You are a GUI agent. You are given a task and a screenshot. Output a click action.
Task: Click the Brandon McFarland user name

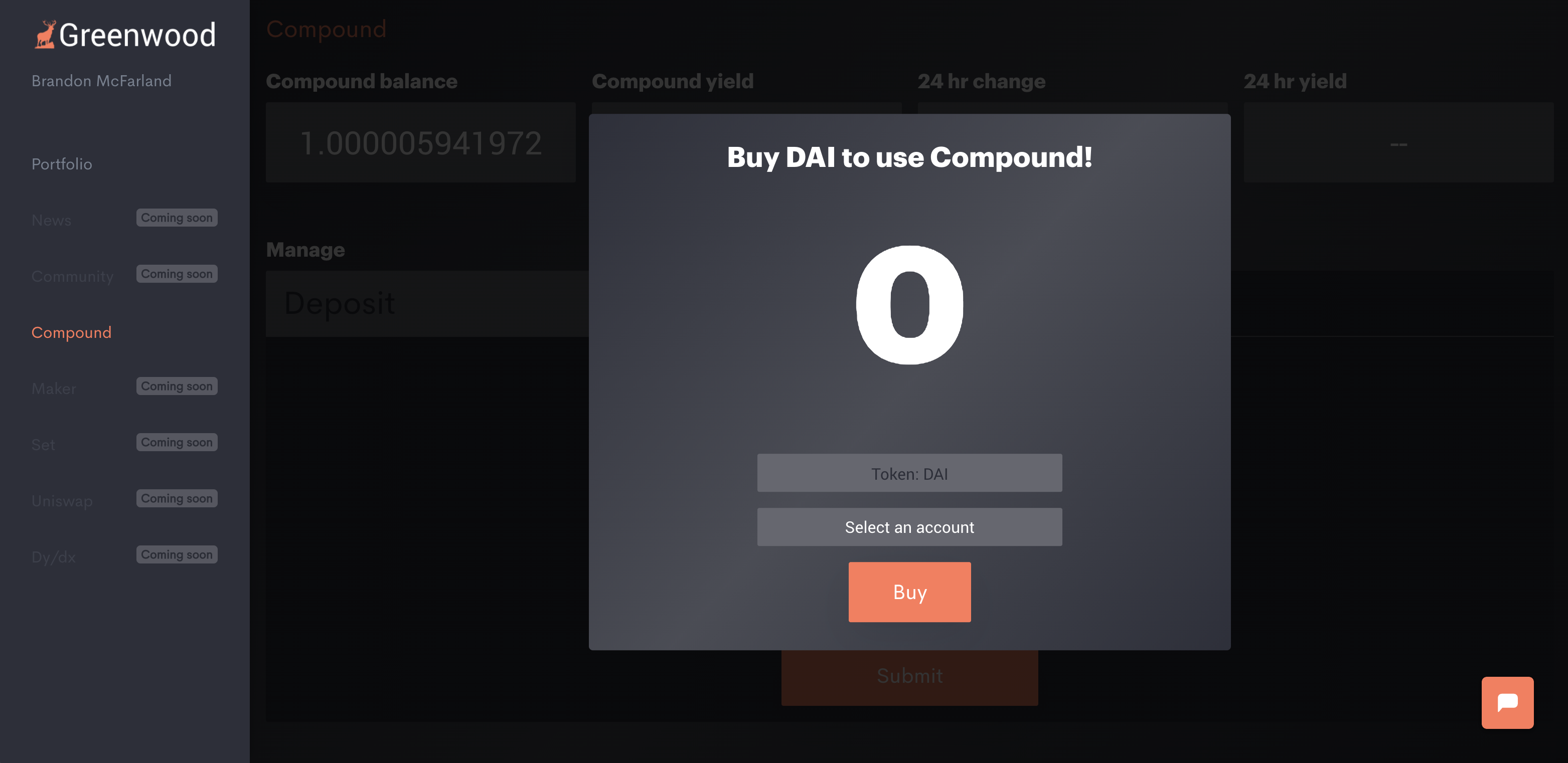[x=102, y=80]
